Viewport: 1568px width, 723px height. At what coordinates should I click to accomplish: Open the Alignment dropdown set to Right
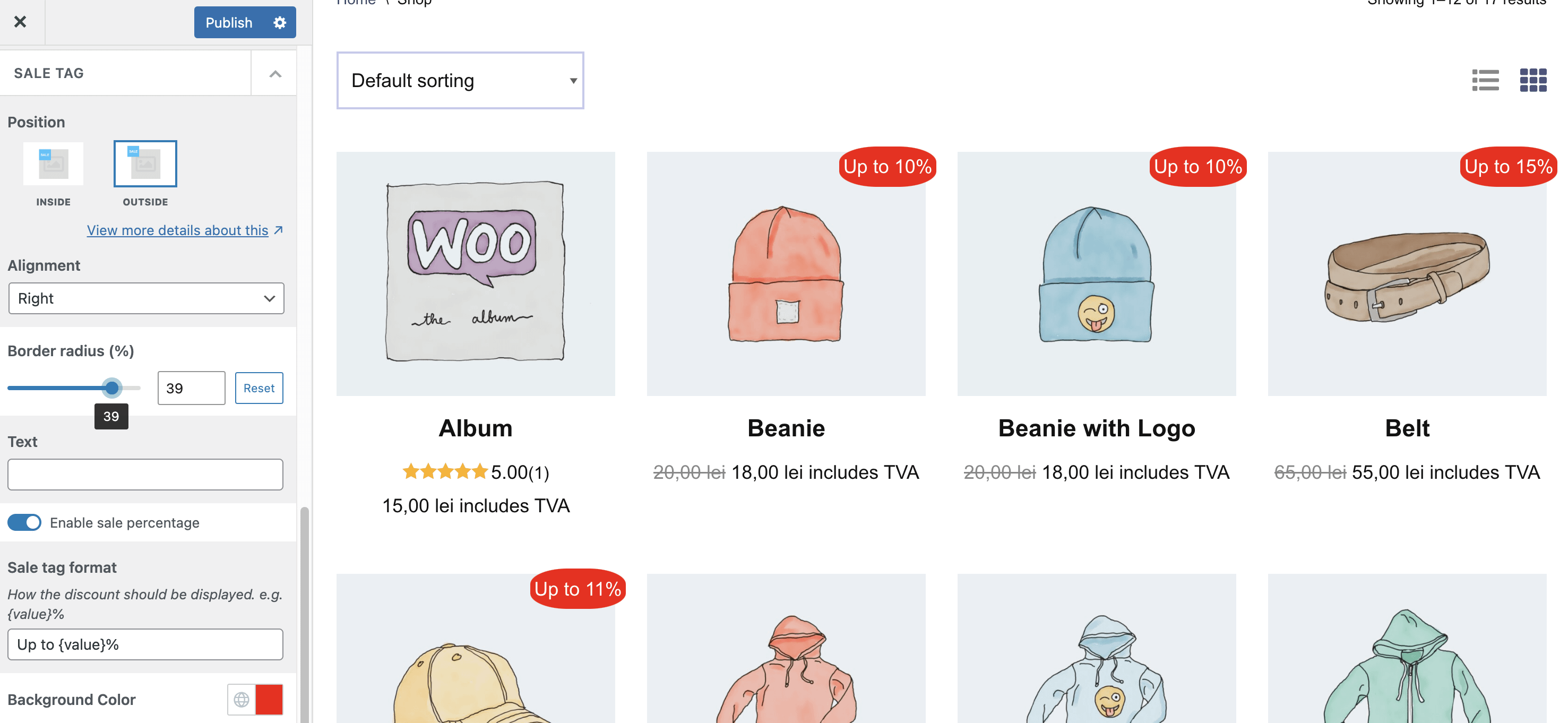146,298
